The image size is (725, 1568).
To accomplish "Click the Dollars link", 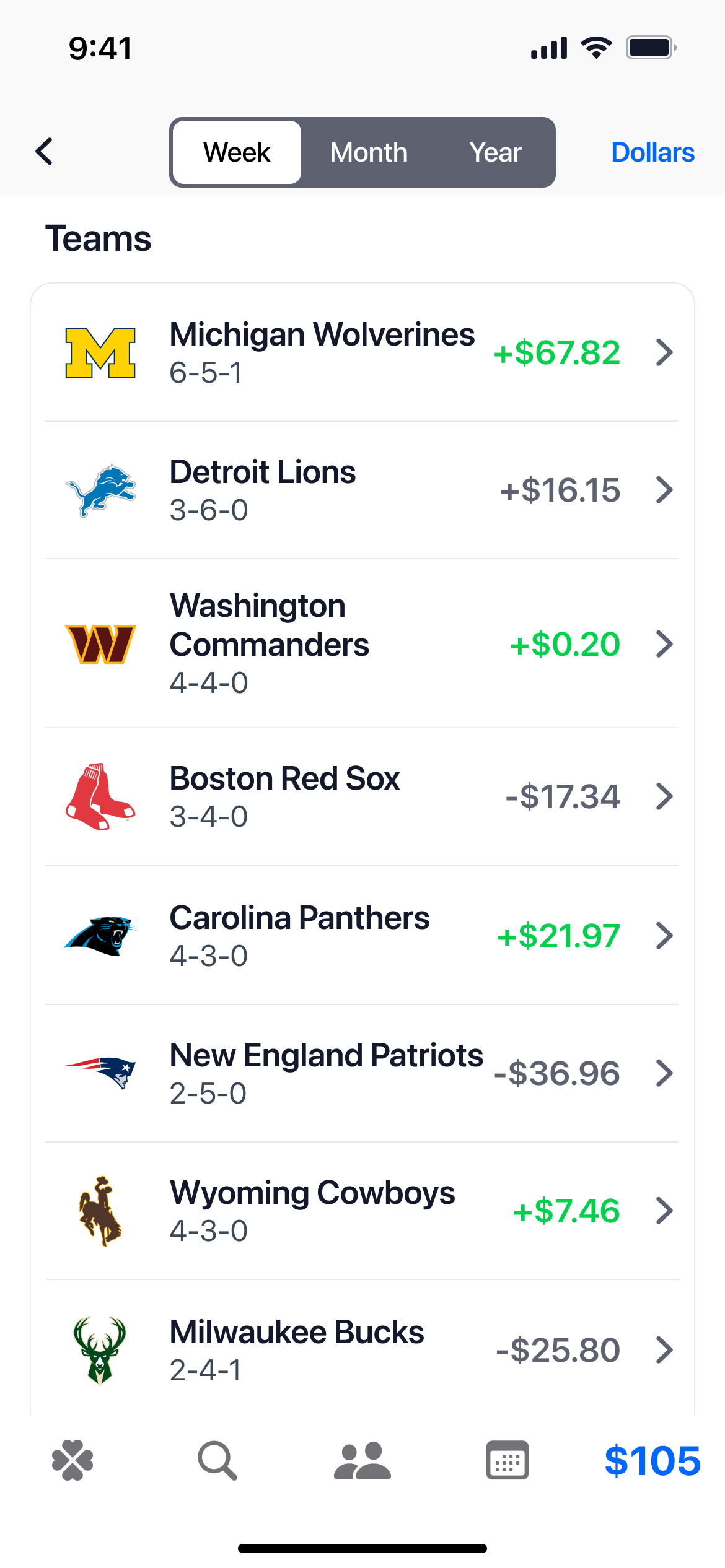I will pos(652,152).
